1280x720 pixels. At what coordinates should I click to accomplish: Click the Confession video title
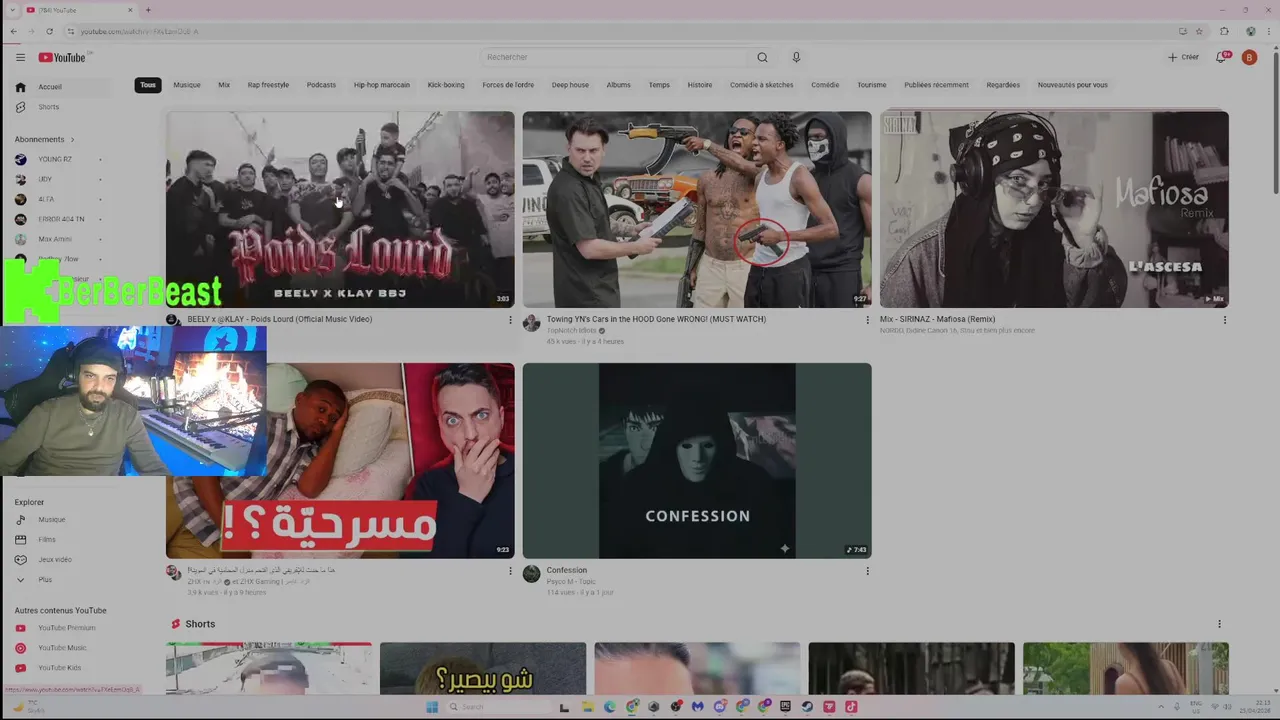pyautogui.click(x=567, y=570)
